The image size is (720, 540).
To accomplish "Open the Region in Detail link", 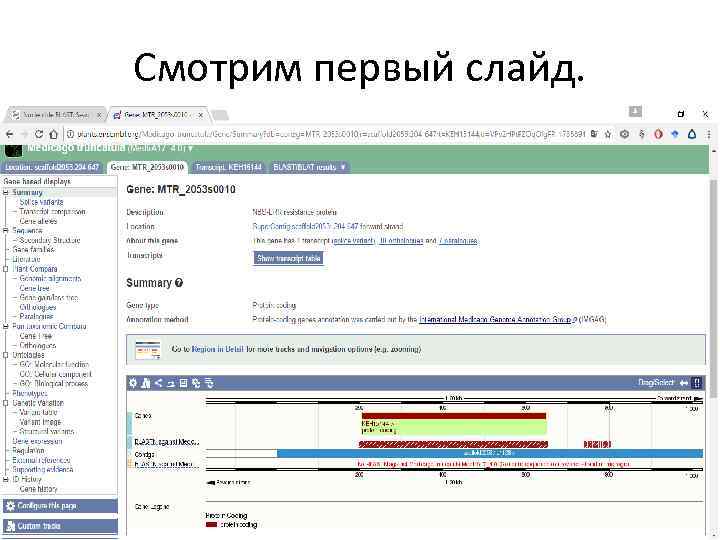I will pyautogui.click(x=218, y=349).
